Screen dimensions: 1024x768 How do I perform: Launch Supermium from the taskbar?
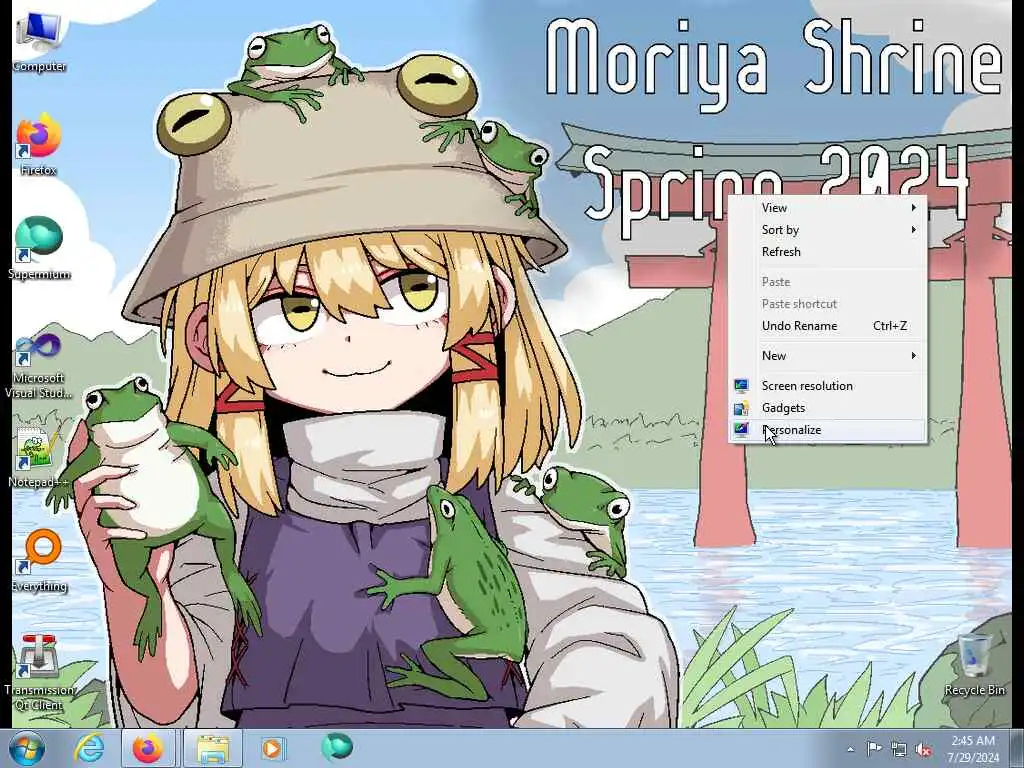tap(337, 747)
